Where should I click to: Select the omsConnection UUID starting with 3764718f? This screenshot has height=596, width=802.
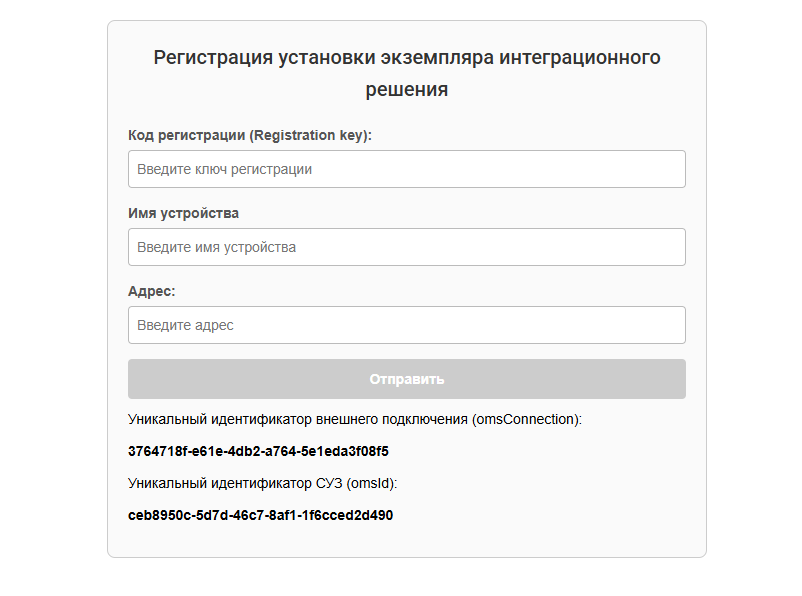click(258, 451)
